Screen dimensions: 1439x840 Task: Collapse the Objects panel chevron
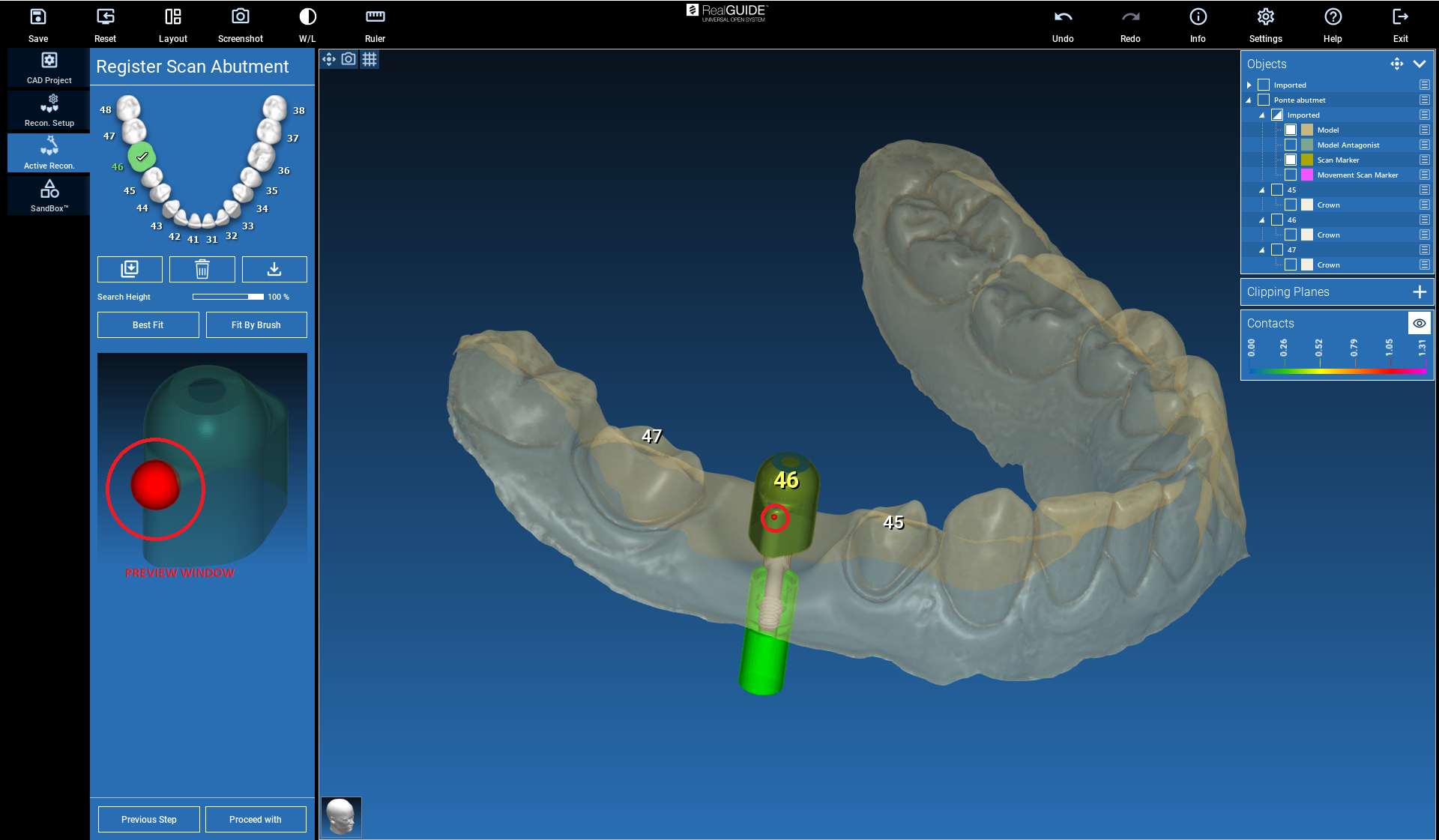1419,64
